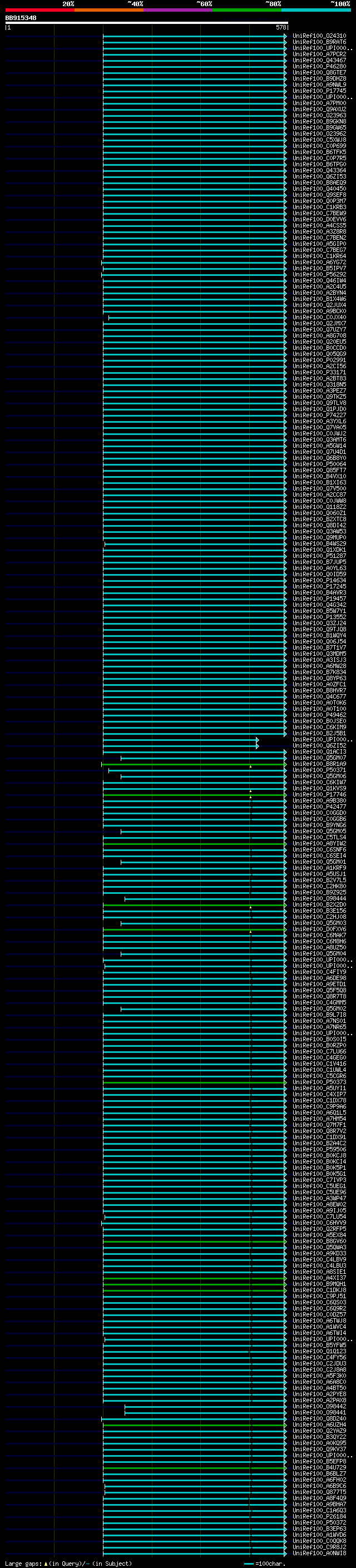The image size is (356, 1568).
Task: Select the UniRef100_B9DHZ8 sequence label
Action: [x=319, y=78]
